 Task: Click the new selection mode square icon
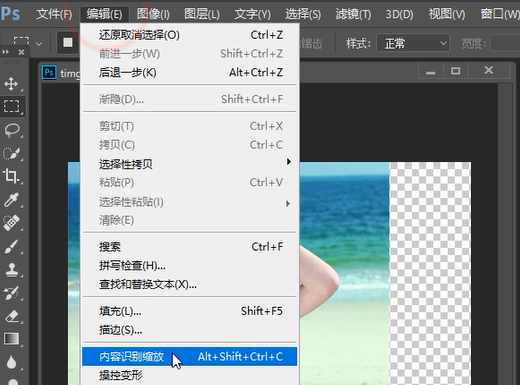(x=68, y=42)
